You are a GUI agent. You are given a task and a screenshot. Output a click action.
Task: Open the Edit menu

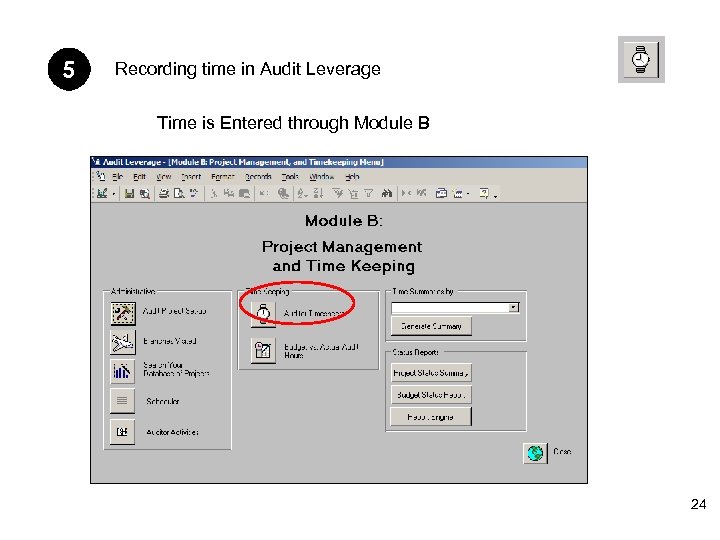(x=140, y=176)
